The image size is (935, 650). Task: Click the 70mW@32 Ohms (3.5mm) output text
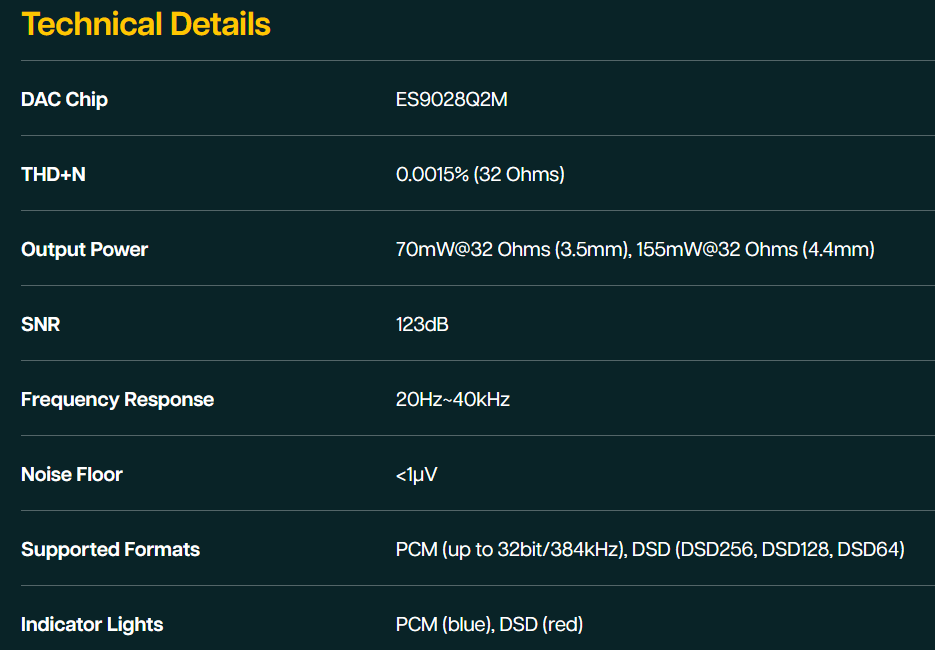point(513,249)
